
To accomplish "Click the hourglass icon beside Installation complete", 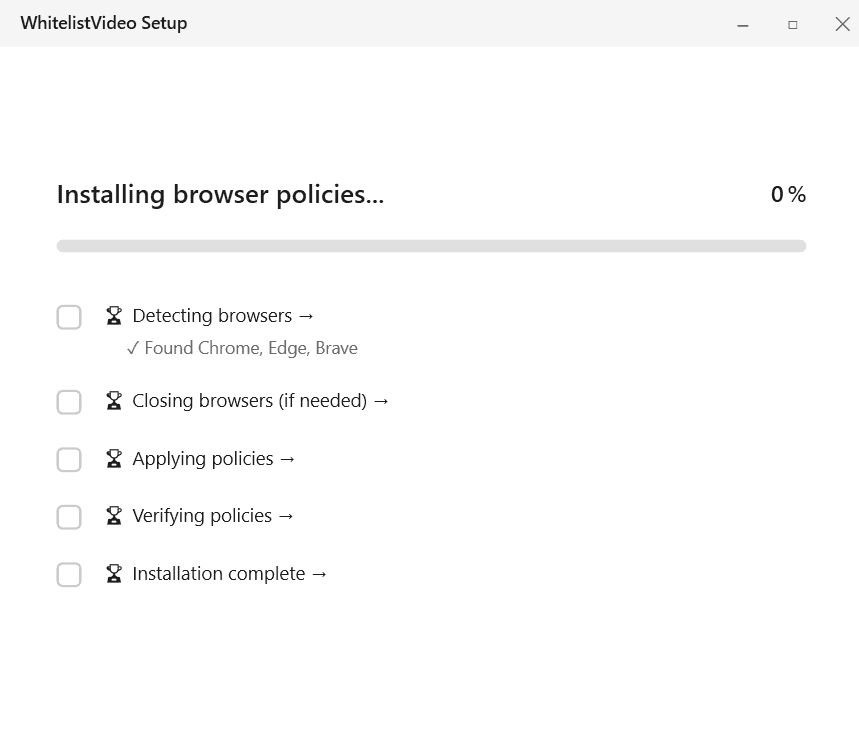I will tap(113, 573).
